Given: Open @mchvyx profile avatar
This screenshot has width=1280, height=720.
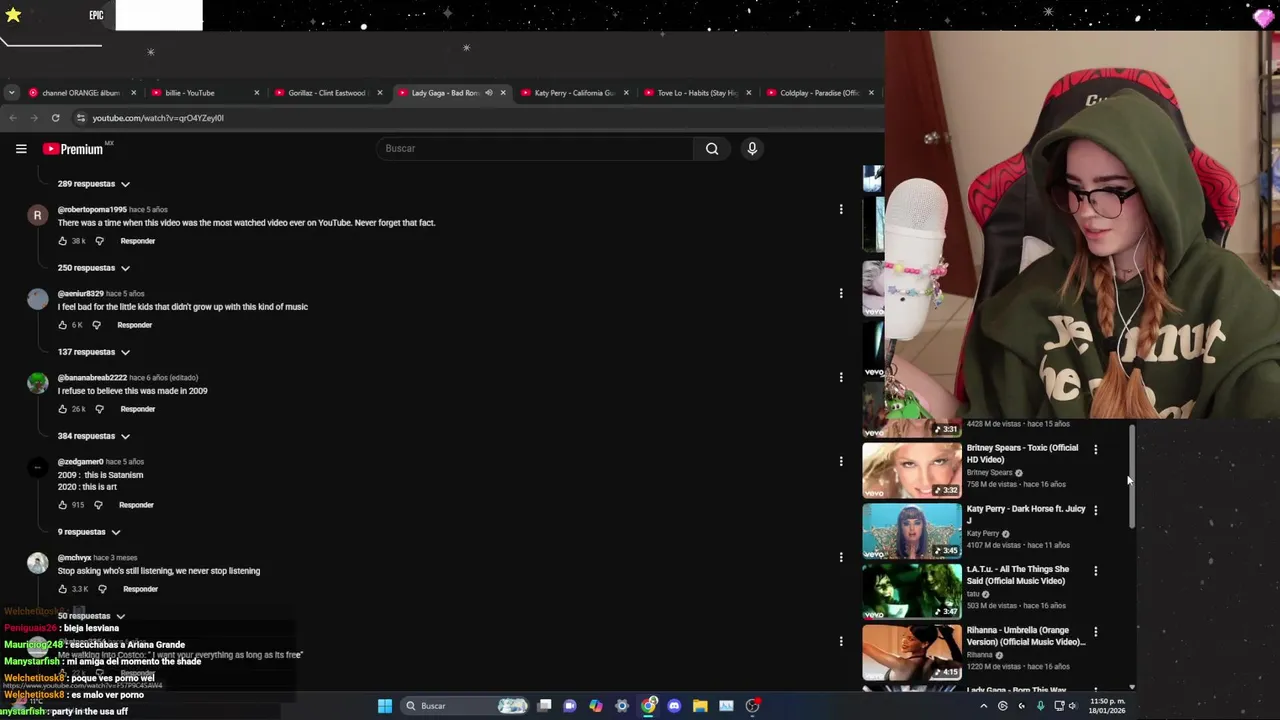Looking at the screenshot, I should 37,563.
